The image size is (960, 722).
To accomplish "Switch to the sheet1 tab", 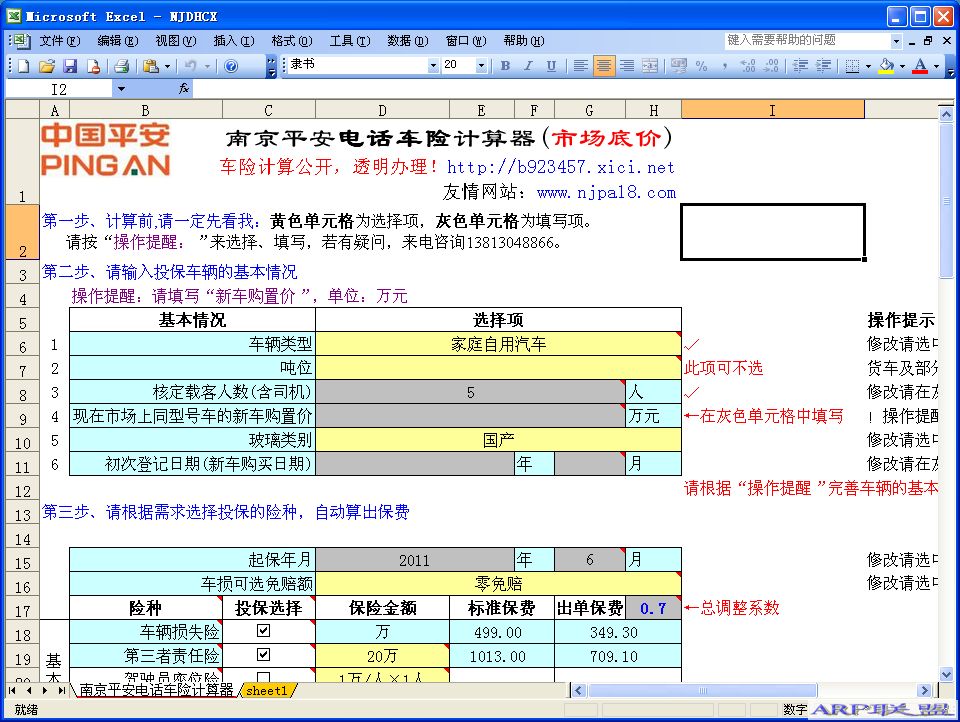I will 267,690.
